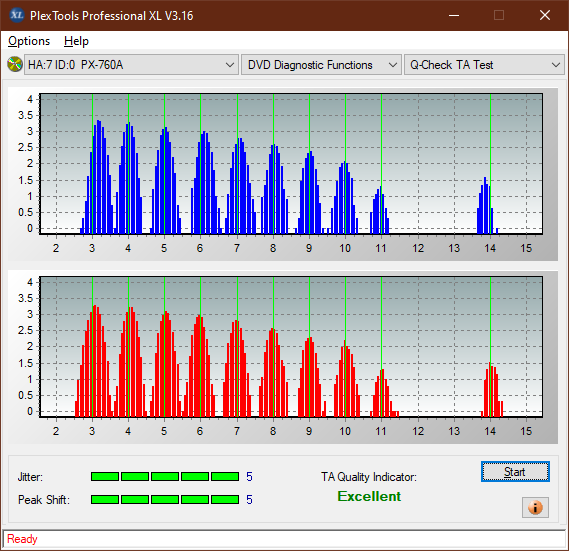Open the Help menu
The width and height of the screenshot is (569, 551).
point(76,41)
